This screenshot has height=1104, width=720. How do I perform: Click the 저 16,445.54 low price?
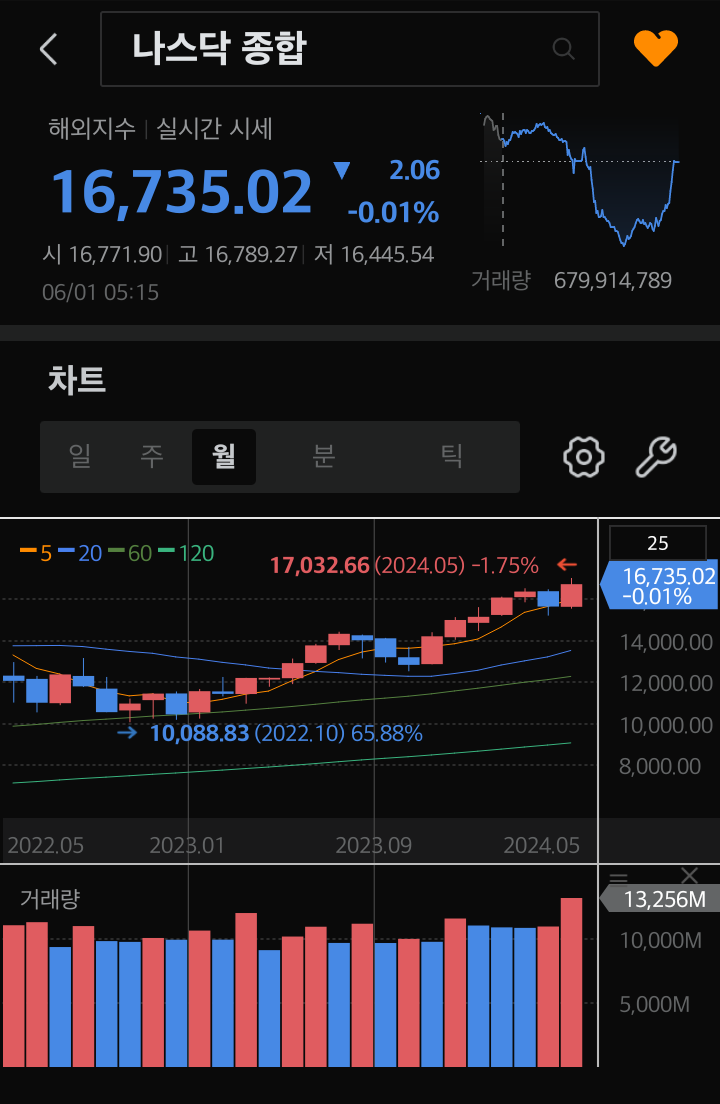click(x=374, y=254)
